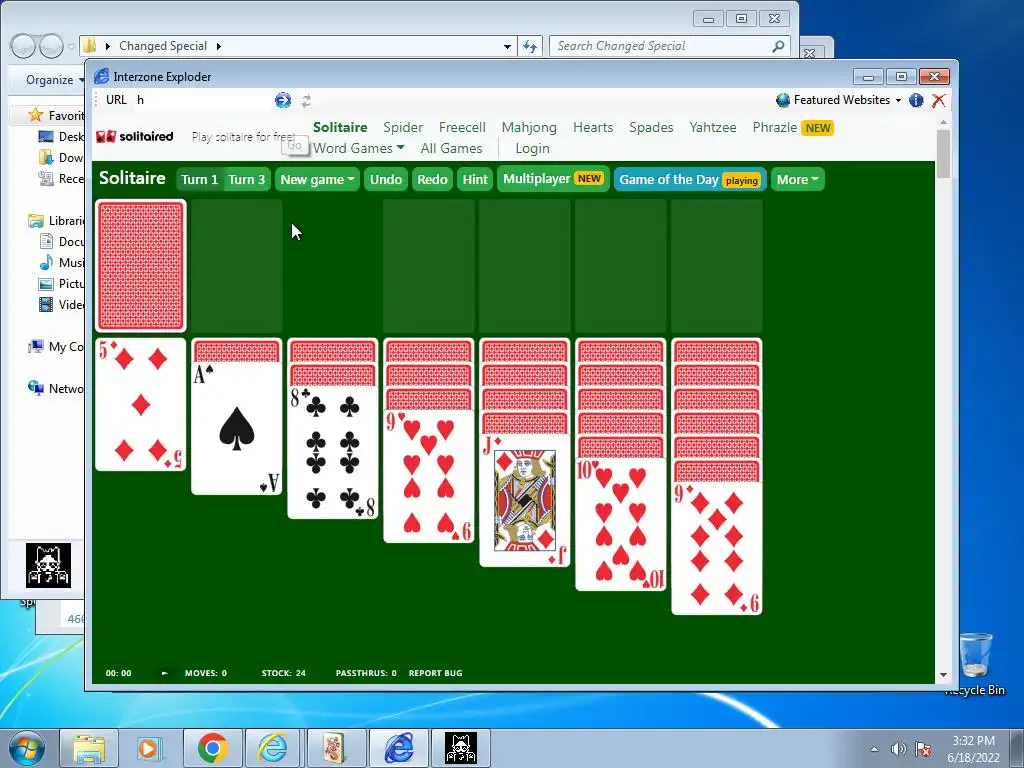Expand the New game dropdown
This screenshot has height=768, width=1024.
(x=317, y=180)
